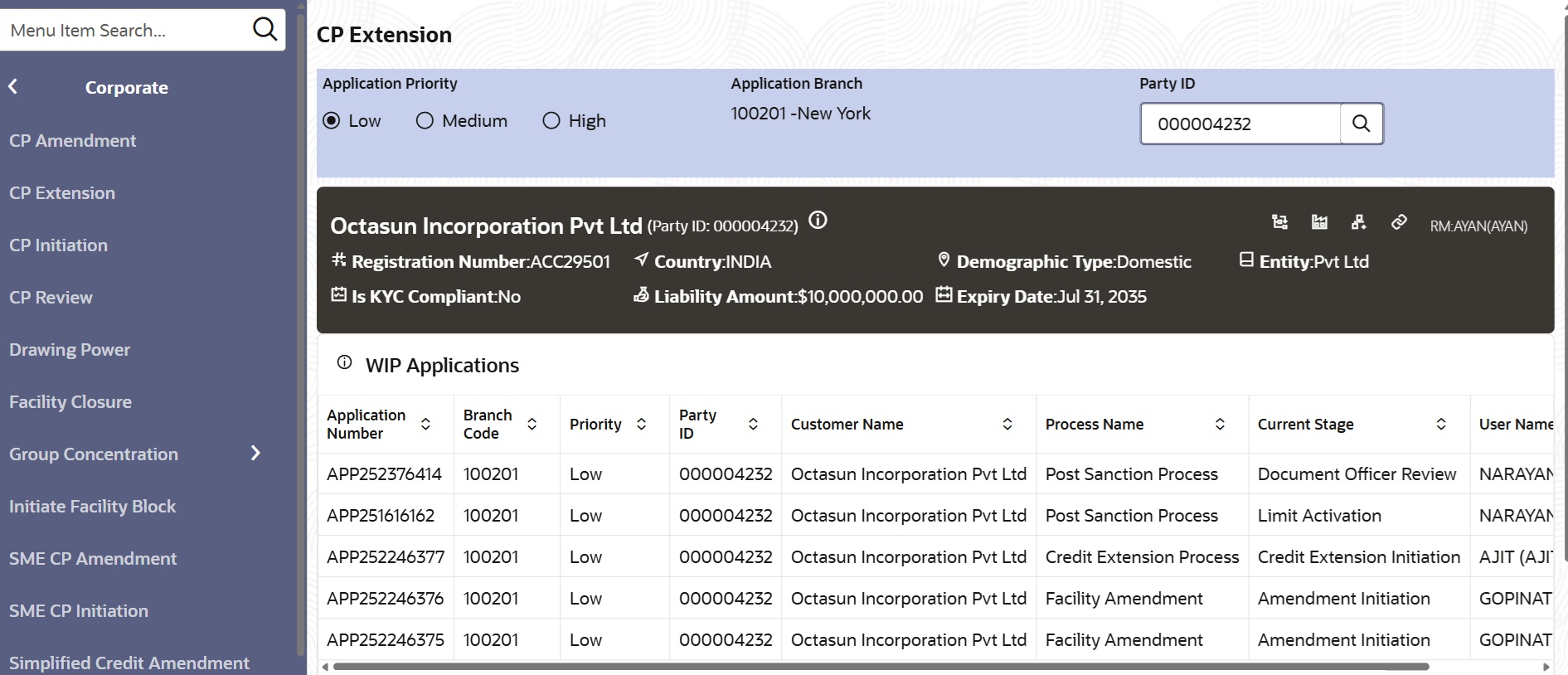Viewport: 1568px width, 675px height.
Task: Click application number APP251616162
Action: (x=381, y=516)
